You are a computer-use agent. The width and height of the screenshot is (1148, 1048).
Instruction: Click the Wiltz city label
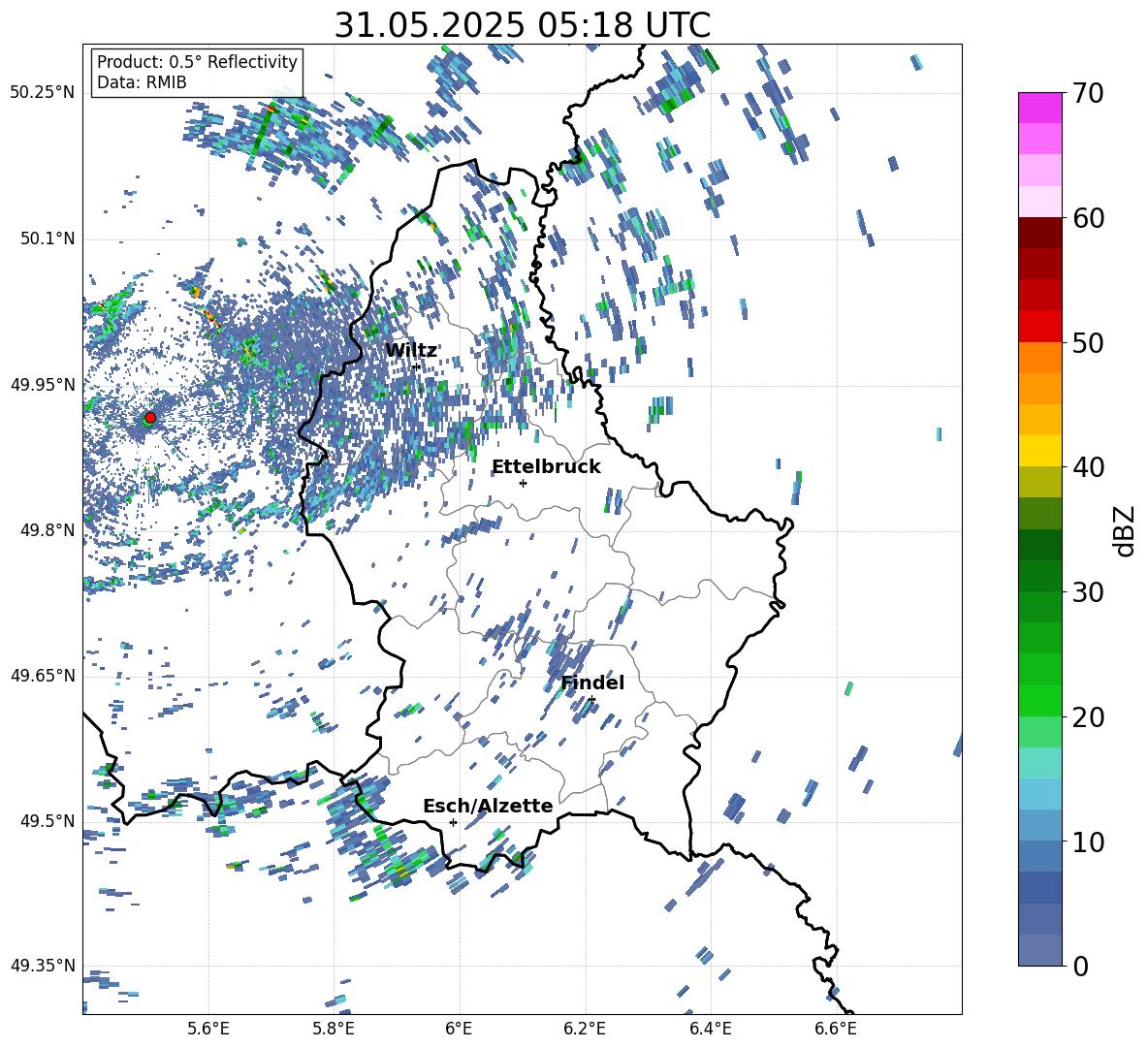[x=411, y=350]
